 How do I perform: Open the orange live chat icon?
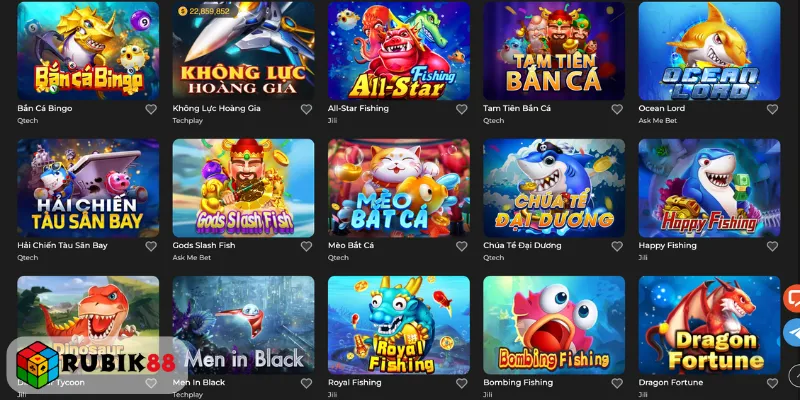point(792,298)
